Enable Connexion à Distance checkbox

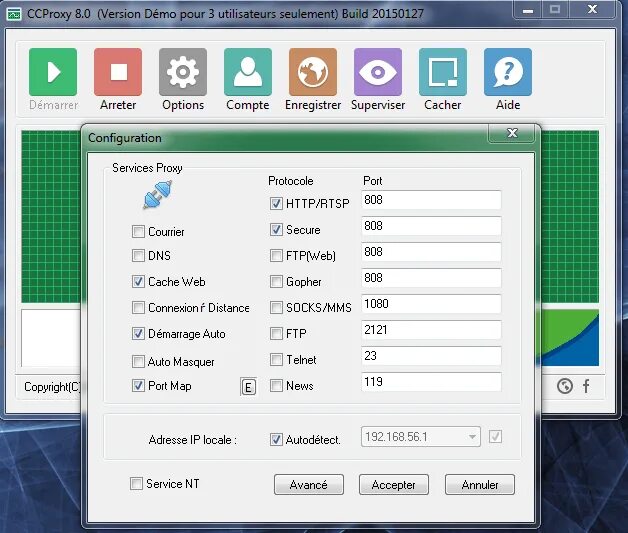tap(138, 308)
